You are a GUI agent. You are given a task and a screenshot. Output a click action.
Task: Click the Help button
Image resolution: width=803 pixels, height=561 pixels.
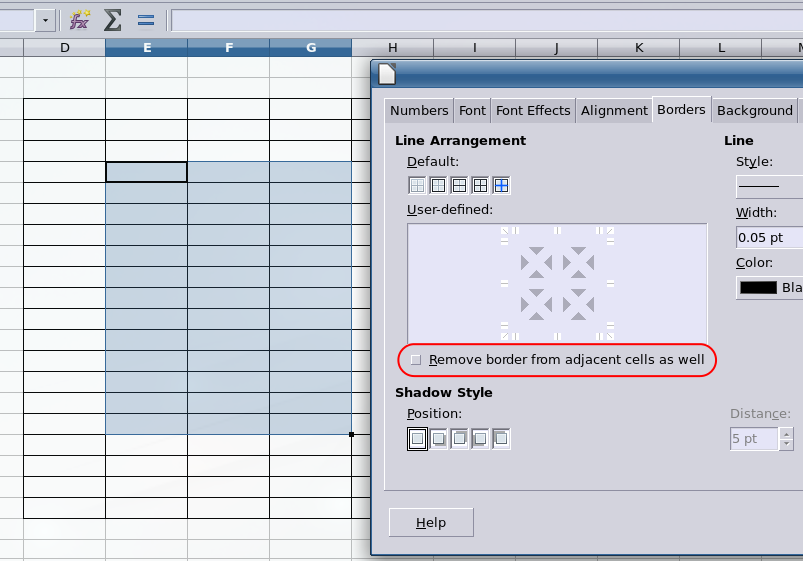click(431, 523)
